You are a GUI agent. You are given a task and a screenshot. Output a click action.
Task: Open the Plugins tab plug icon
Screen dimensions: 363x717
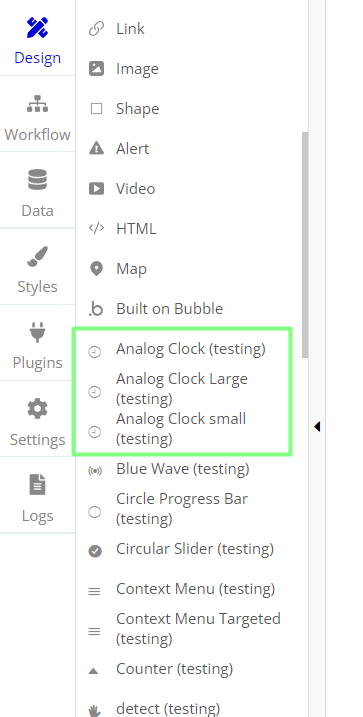coord(37,332)
